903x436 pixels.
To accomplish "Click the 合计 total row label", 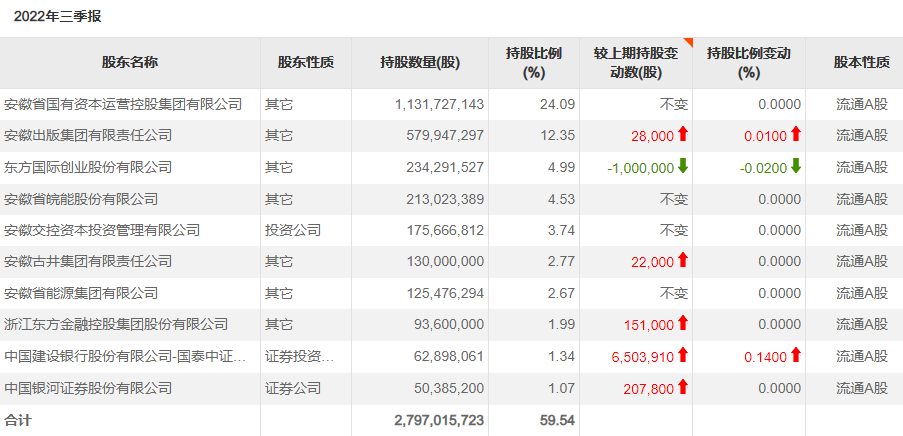I will pos(18,420).
